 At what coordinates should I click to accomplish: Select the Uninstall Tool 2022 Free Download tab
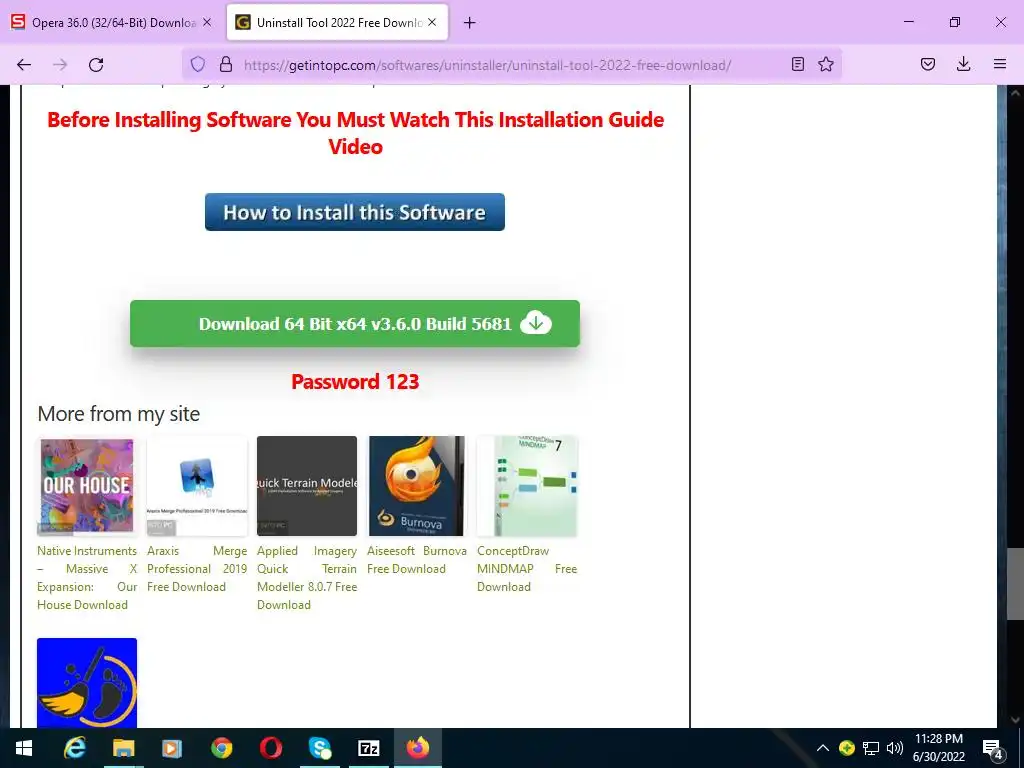pyautogui.click(x=337, y=22)
